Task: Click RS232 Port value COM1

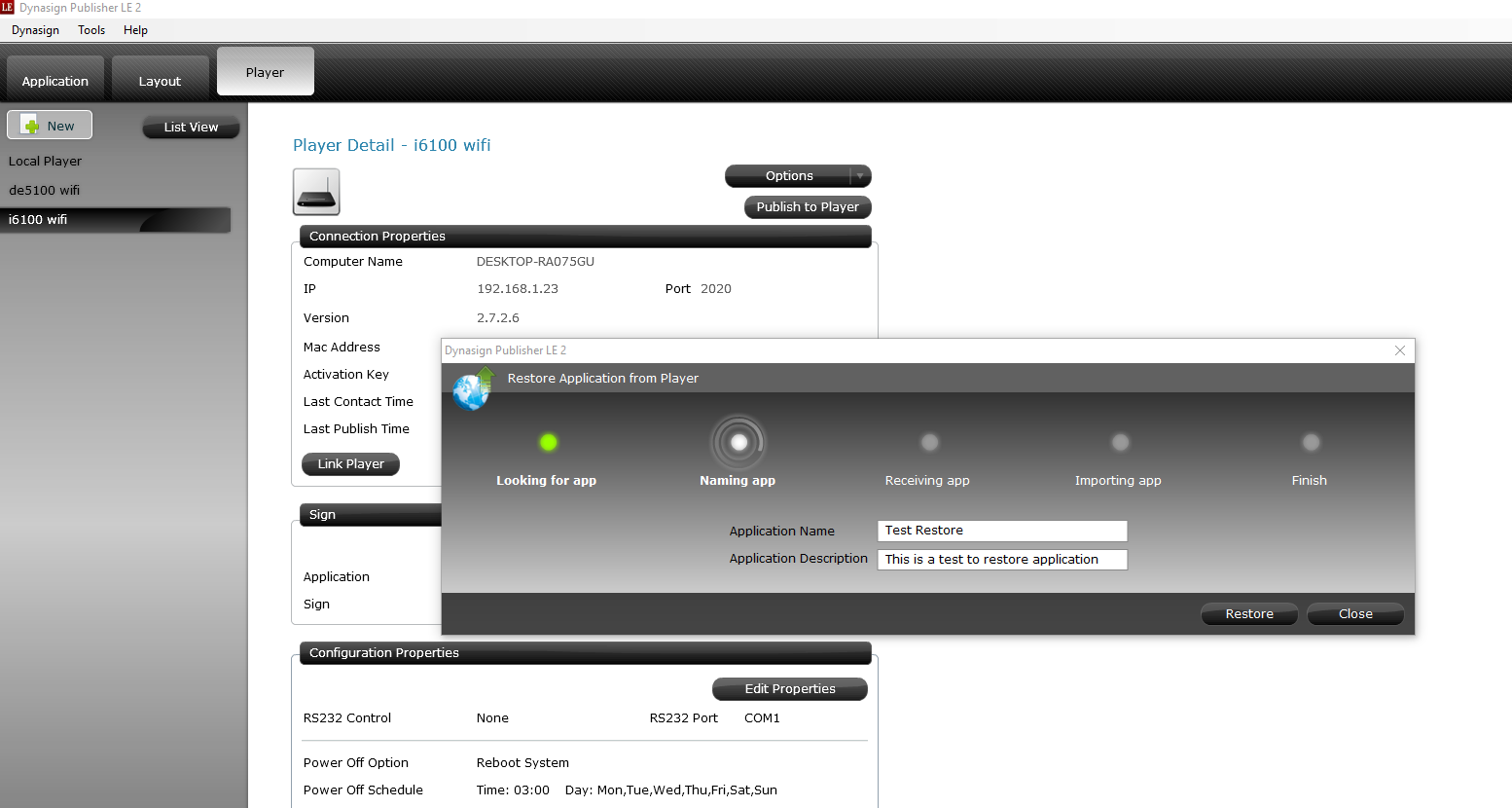Action: click(x=762, y=718)
